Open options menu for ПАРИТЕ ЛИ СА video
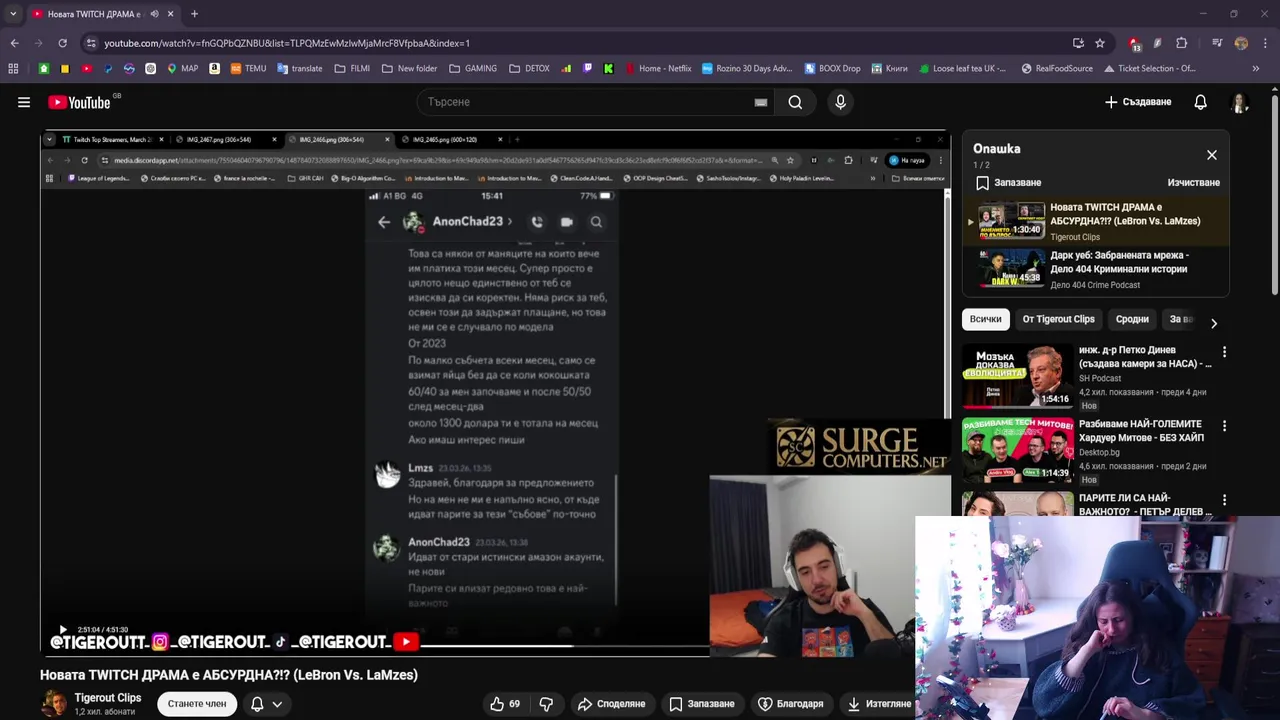 pos(1224,500)
